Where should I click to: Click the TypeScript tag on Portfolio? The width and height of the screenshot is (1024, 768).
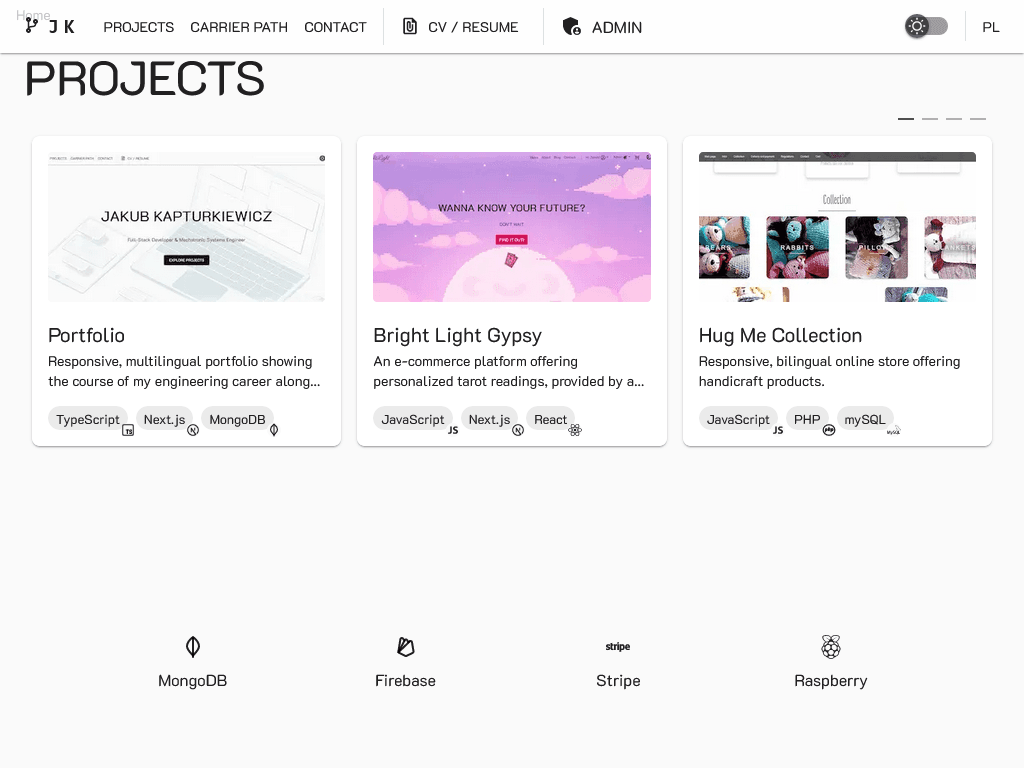[88, 419]
